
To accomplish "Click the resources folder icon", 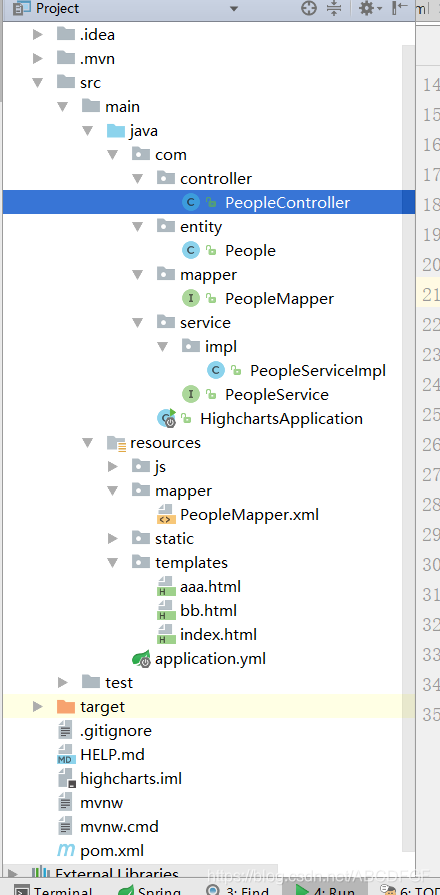I will coord(116,443).
